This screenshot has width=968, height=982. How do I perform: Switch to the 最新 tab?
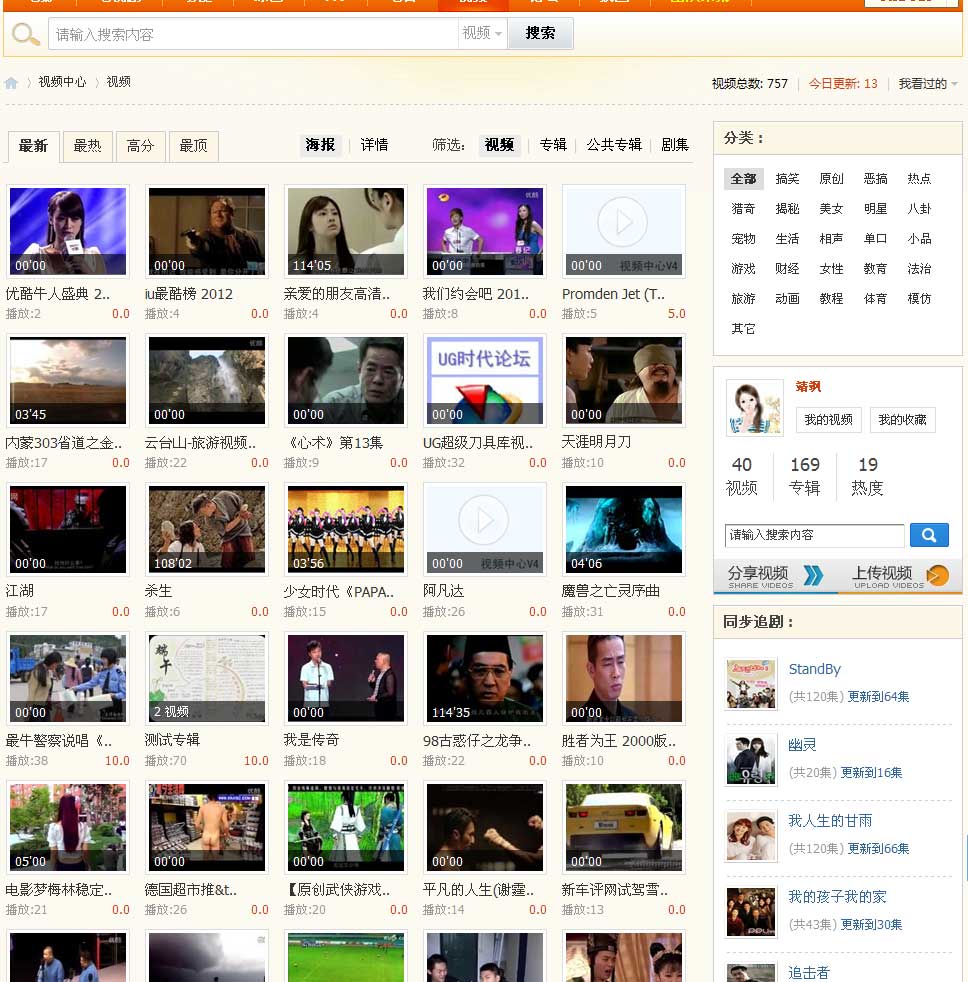[x=34, y=147]
